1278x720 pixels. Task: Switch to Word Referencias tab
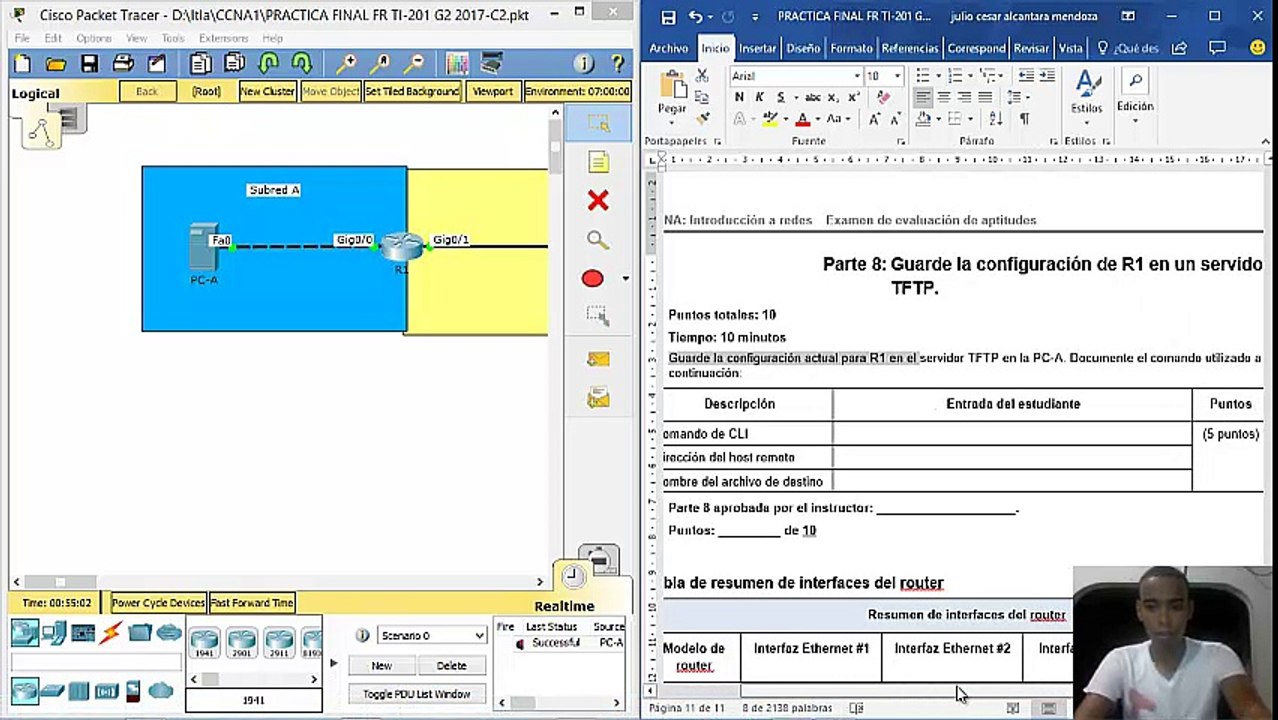(x=910, y=48)
